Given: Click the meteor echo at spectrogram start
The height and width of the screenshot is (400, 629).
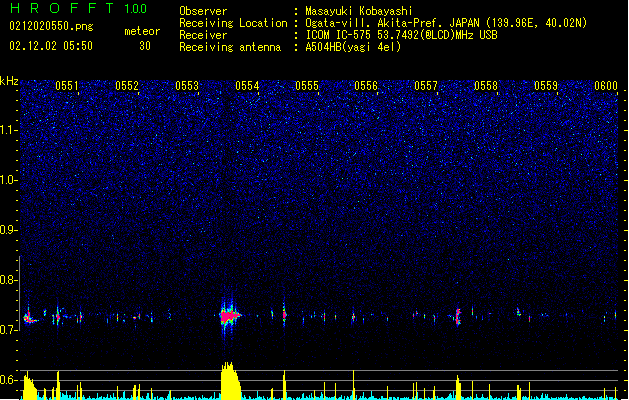Looking at the screenshot, I should [30, 318].
